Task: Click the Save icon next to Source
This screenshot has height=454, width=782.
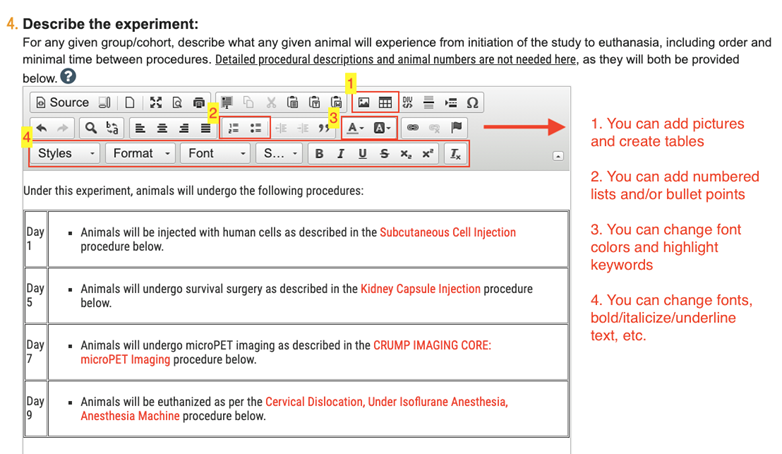Action: tap(104, 102)
